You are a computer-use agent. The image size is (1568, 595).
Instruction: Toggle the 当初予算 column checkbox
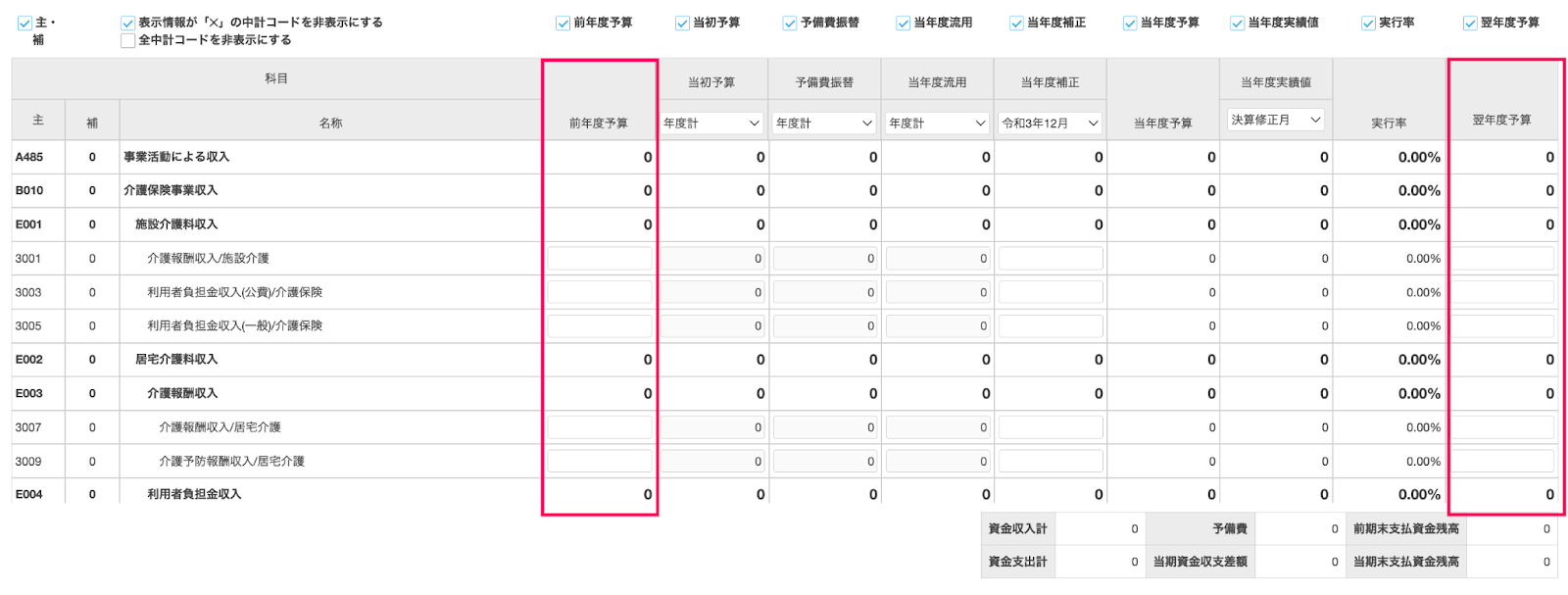pyautogui.click(x=682, y=23)
